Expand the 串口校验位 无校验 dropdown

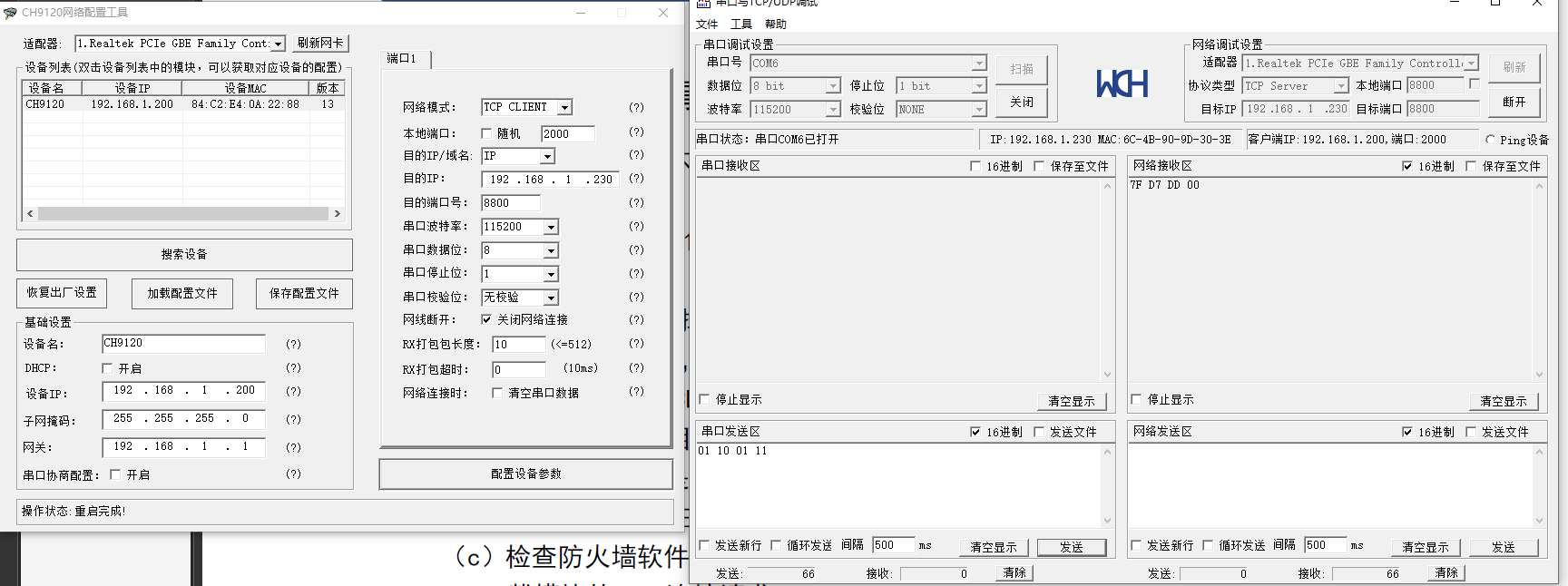(551, 298)
